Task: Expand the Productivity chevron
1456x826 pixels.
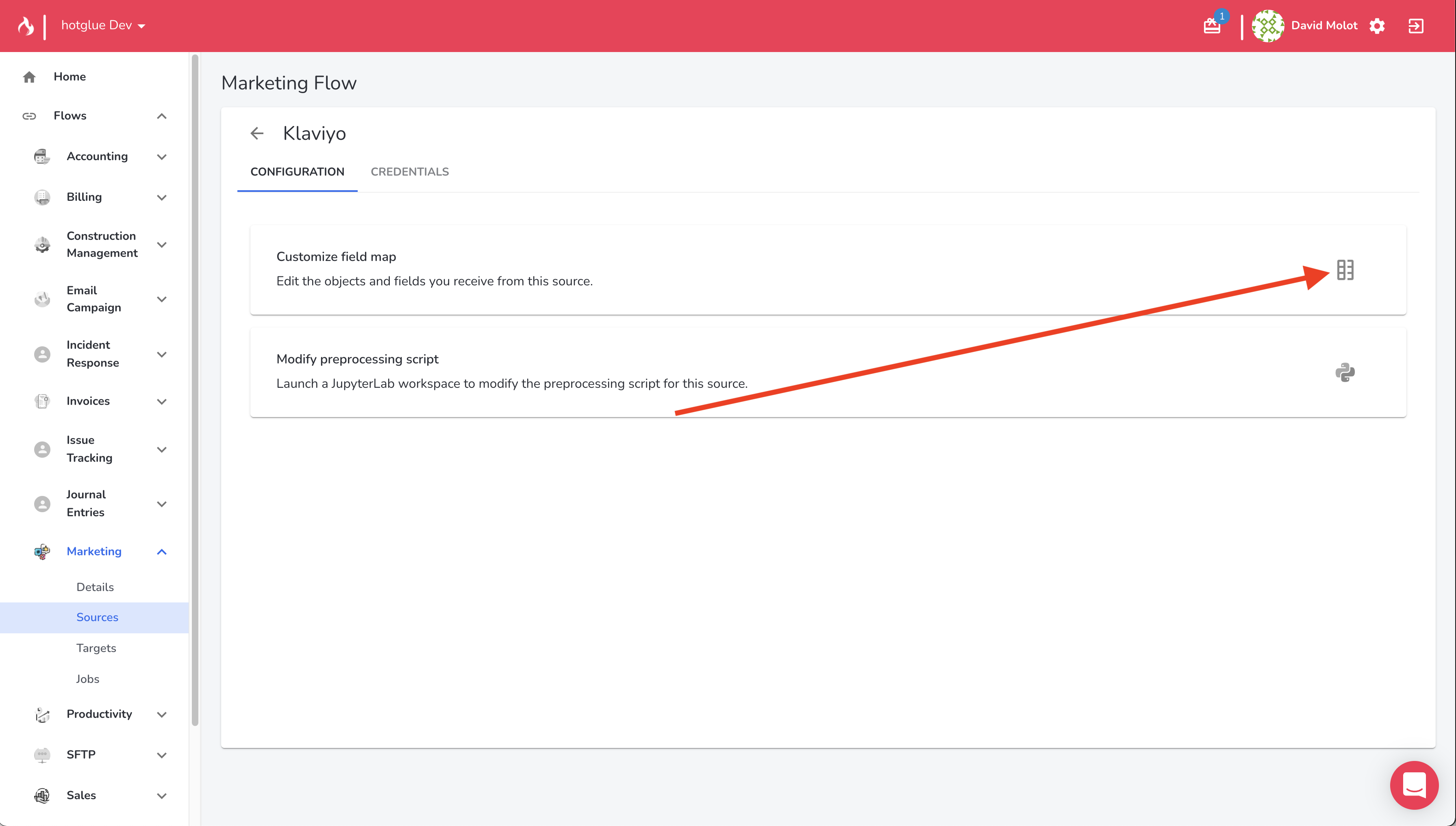Action: [x=162, y=714]
